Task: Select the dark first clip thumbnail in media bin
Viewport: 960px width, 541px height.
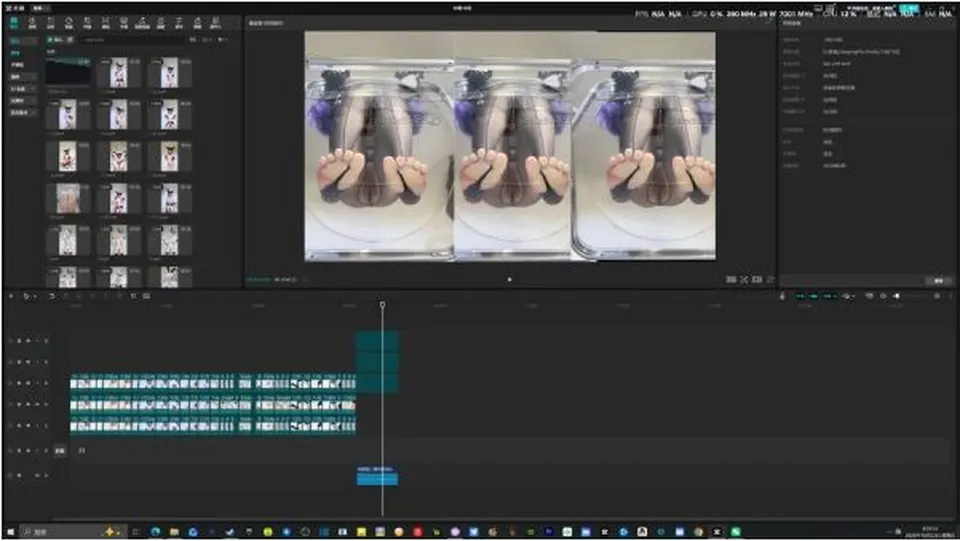Action: click(x=68, y=73)
